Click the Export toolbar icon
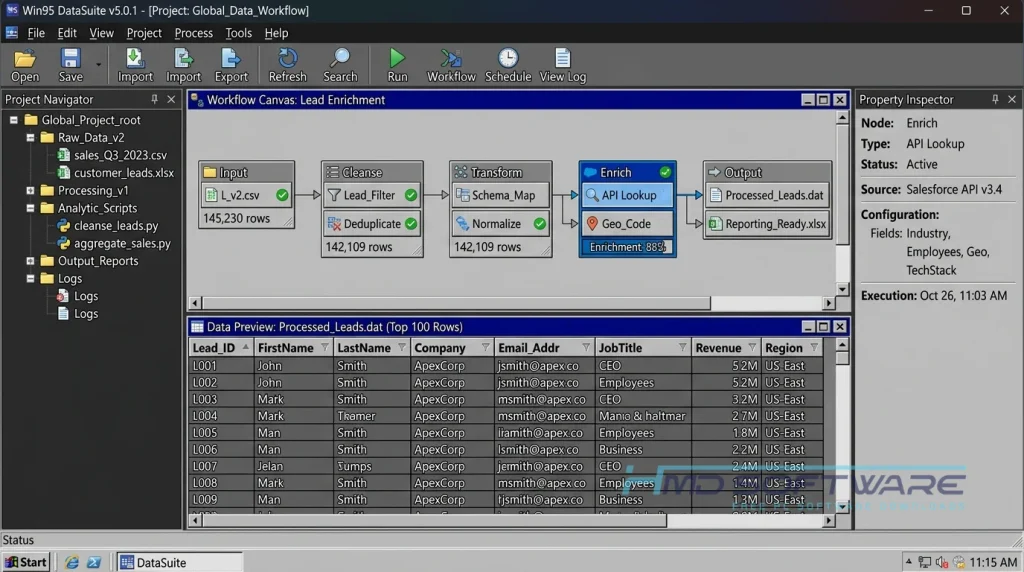 [x=231, y=65]
